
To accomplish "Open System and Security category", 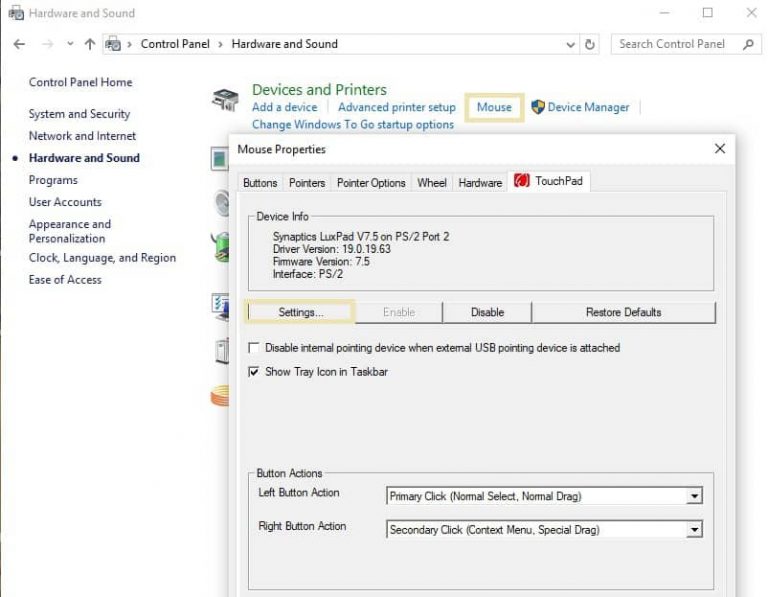I will point(79,114).
